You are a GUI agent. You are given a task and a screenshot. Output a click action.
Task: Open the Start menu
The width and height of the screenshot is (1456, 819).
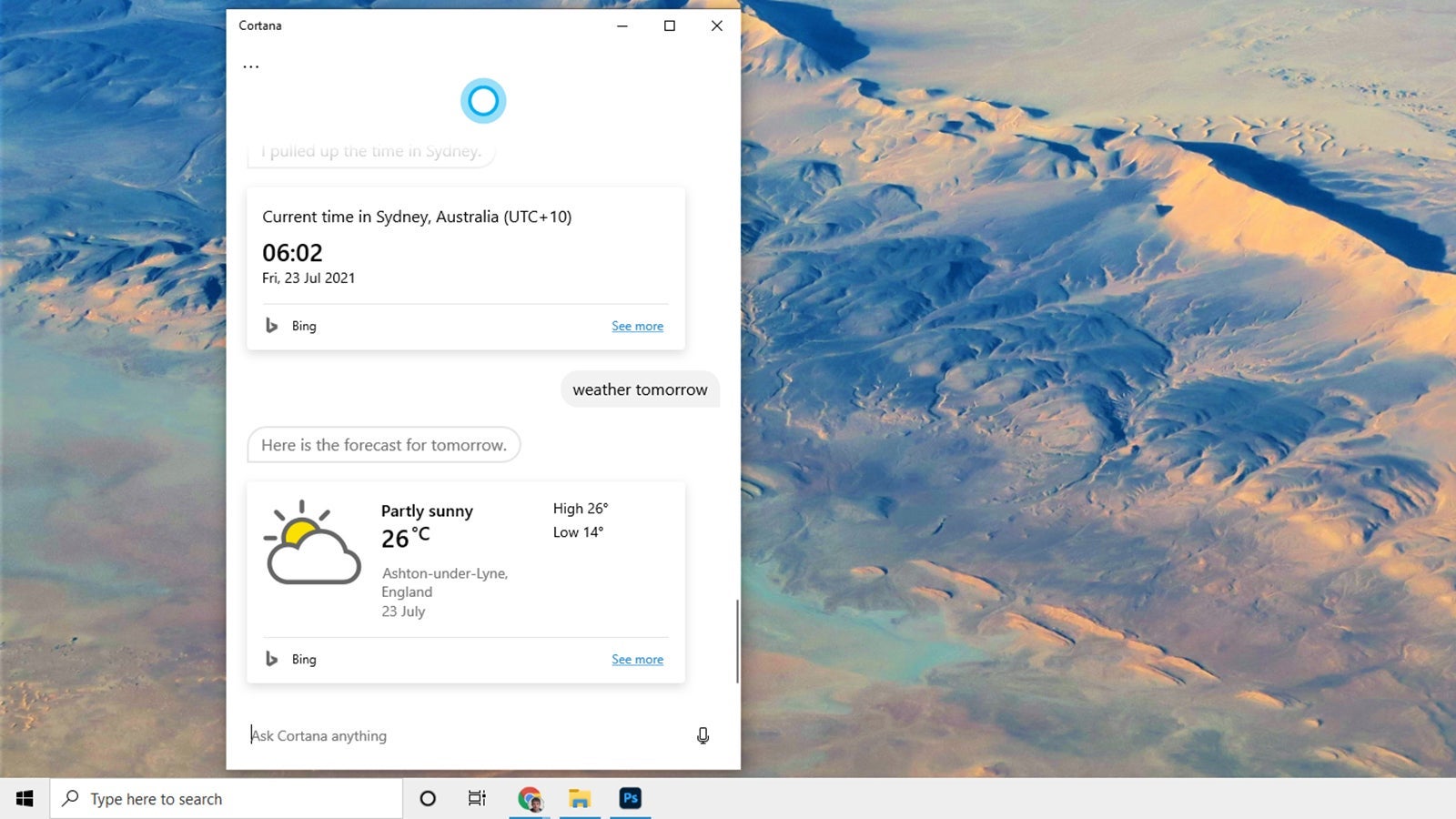22,798
